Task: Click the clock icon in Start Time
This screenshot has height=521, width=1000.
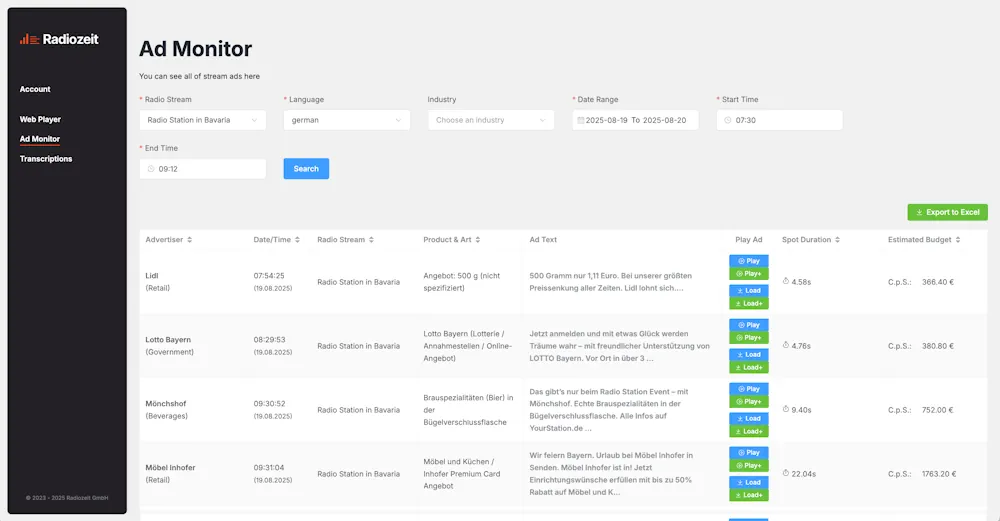Action: point(726,120)
